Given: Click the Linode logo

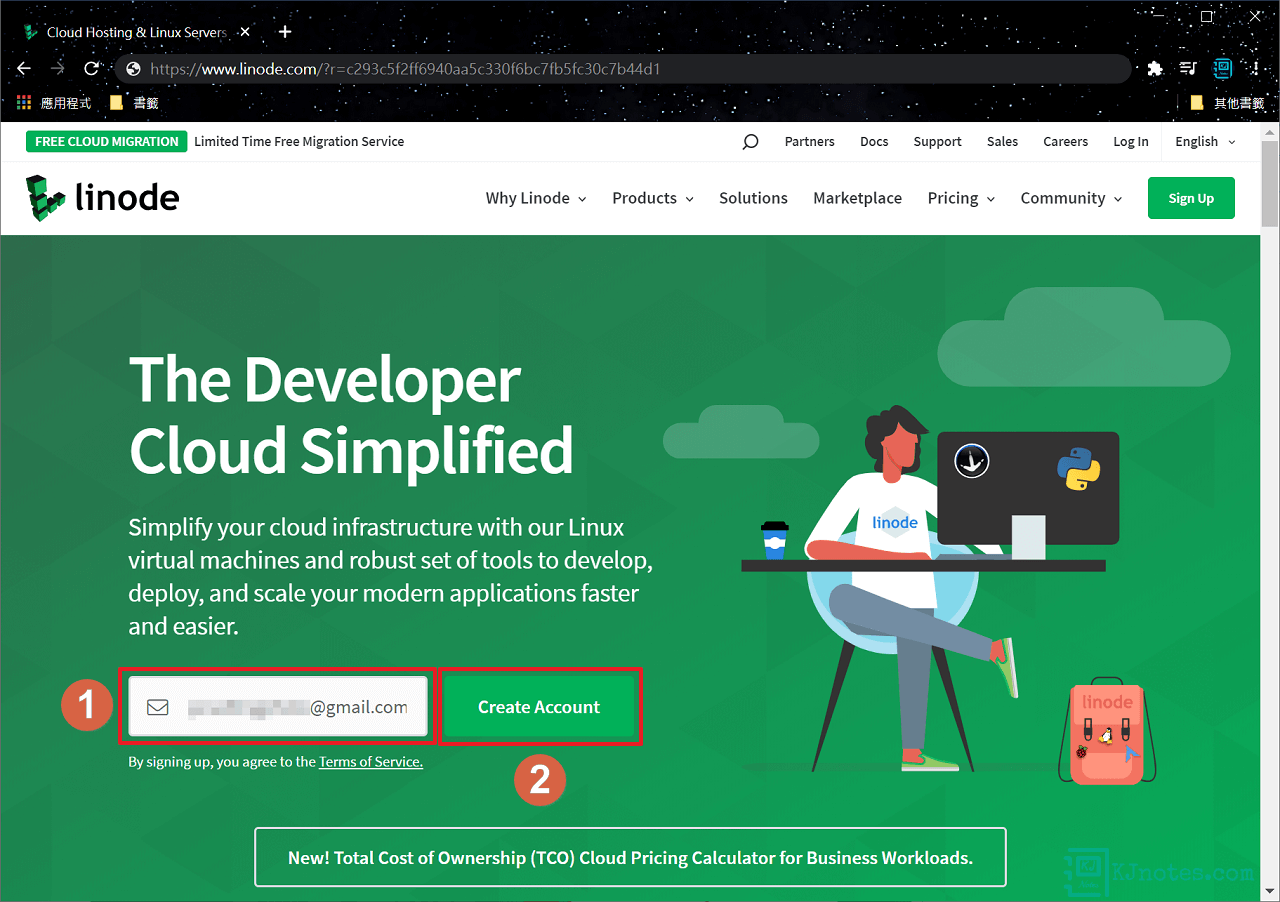Looking at the screenshot, I should (101, 197).
